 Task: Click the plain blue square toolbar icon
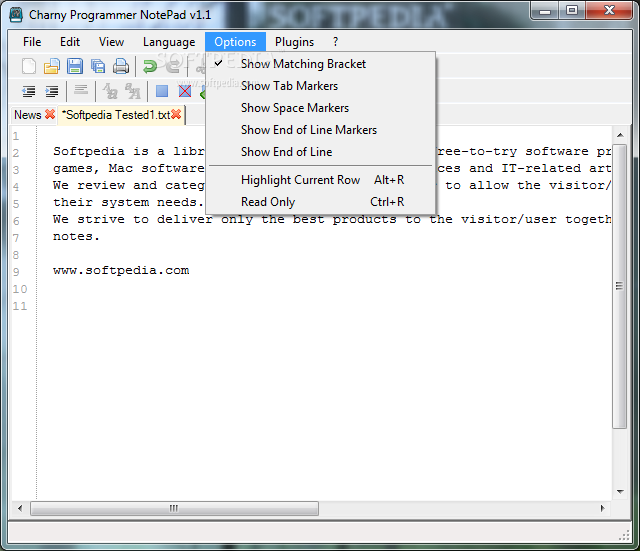point(162,91)
